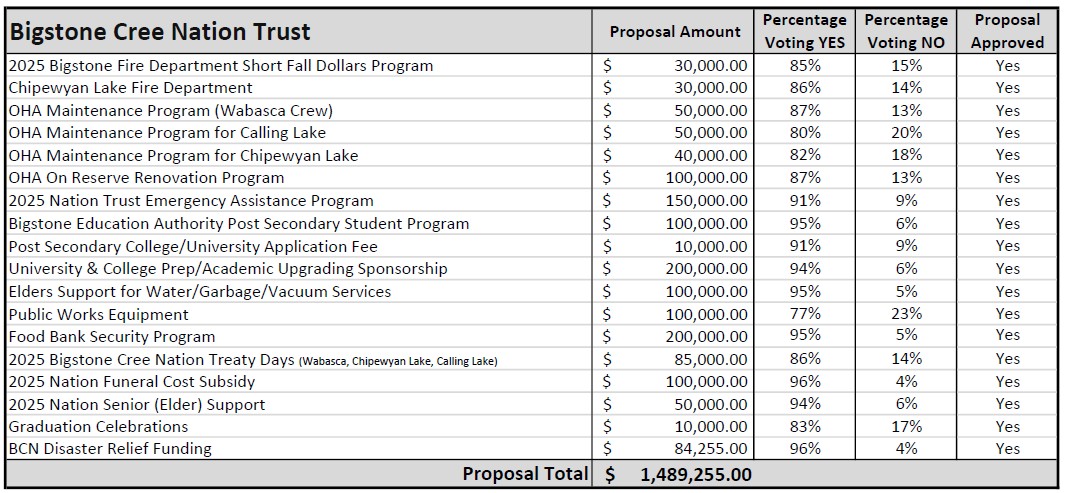Select the Food Bank Security Program cell
The height and width of the screenshot is (493, 1065).
[299, 336]
